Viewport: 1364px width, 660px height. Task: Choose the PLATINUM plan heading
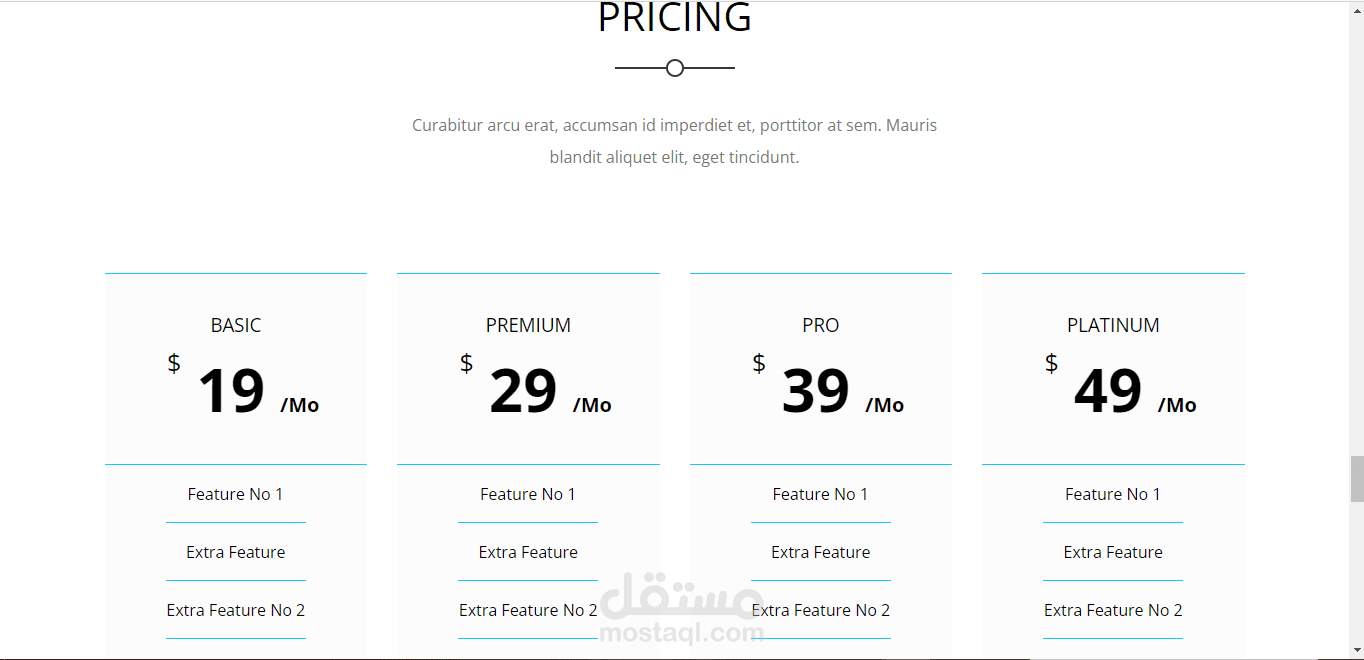(1113, 325)
